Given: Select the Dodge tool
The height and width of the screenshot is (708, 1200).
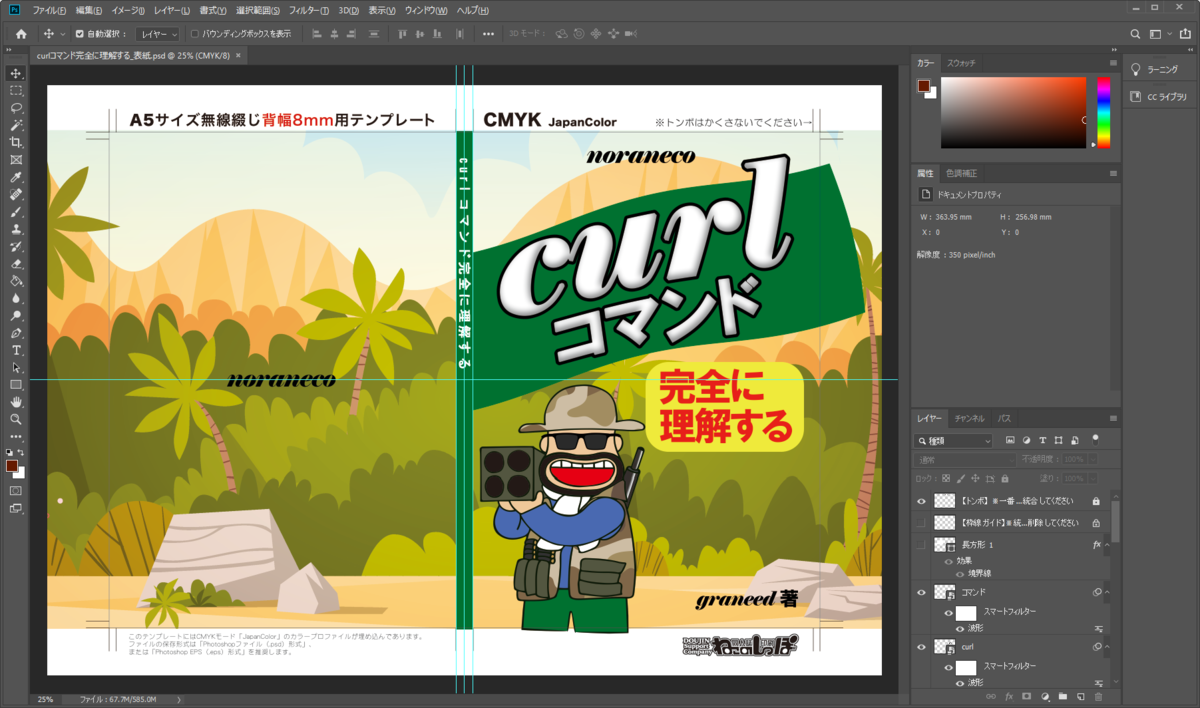Looking at the screenshot, I should pos(16,315).
